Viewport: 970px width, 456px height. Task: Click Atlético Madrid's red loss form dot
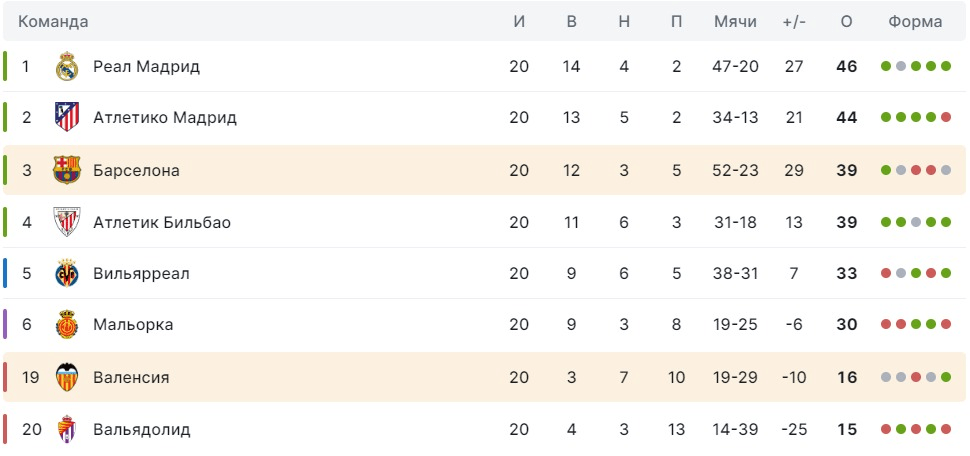(x=945, y=118)
